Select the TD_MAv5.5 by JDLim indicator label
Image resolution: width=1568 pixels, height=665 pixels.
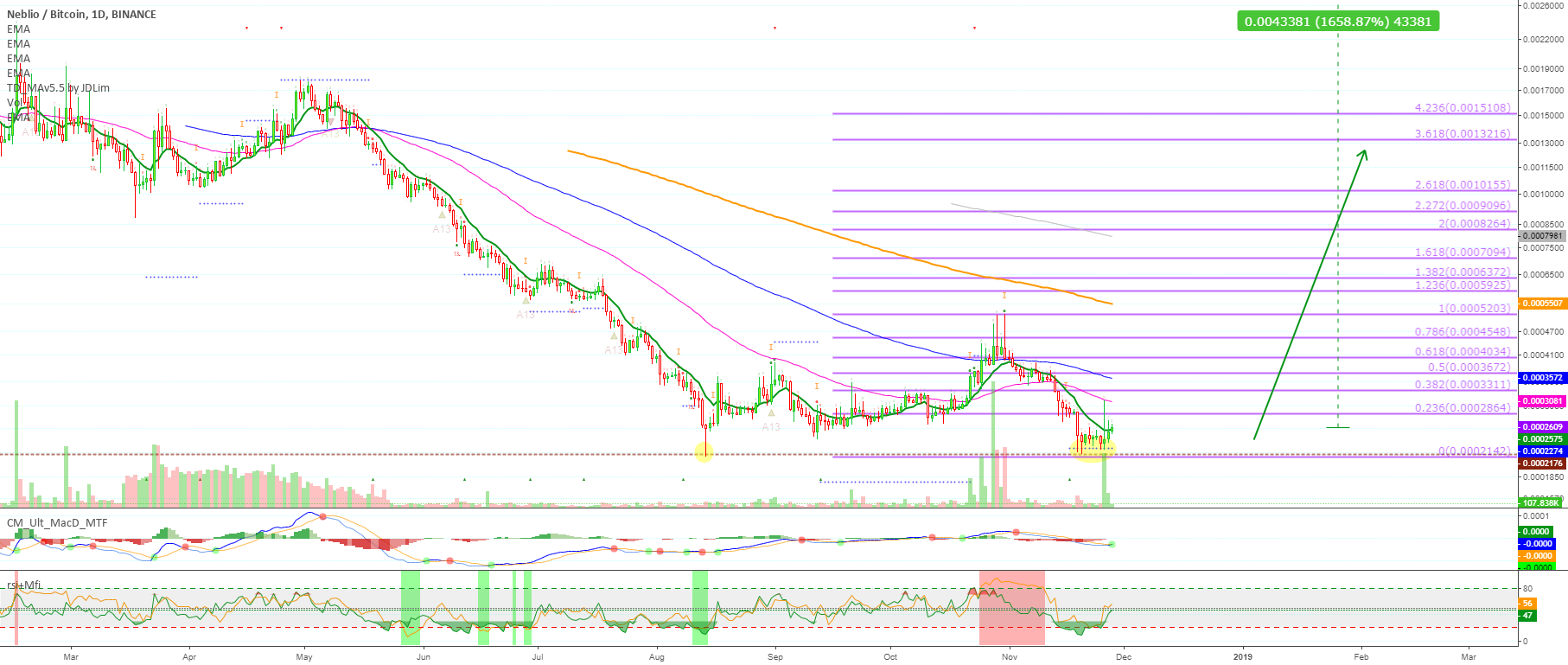59,88
